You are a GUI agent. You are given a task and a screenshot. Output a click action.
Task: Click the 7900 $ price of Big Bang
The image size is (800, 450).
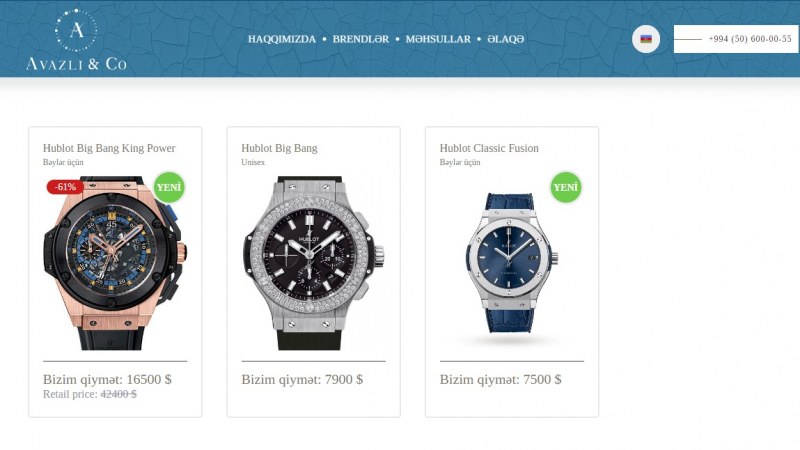point(344,380)
